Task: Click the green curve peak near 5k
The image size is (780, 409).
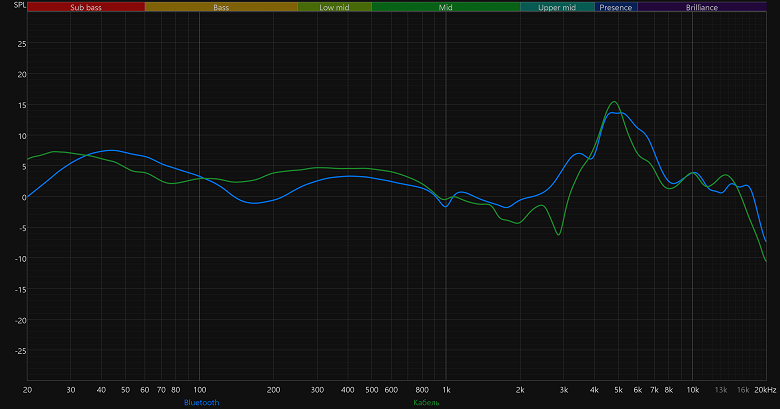Action: pyautogui.click(x=614, y=102)
